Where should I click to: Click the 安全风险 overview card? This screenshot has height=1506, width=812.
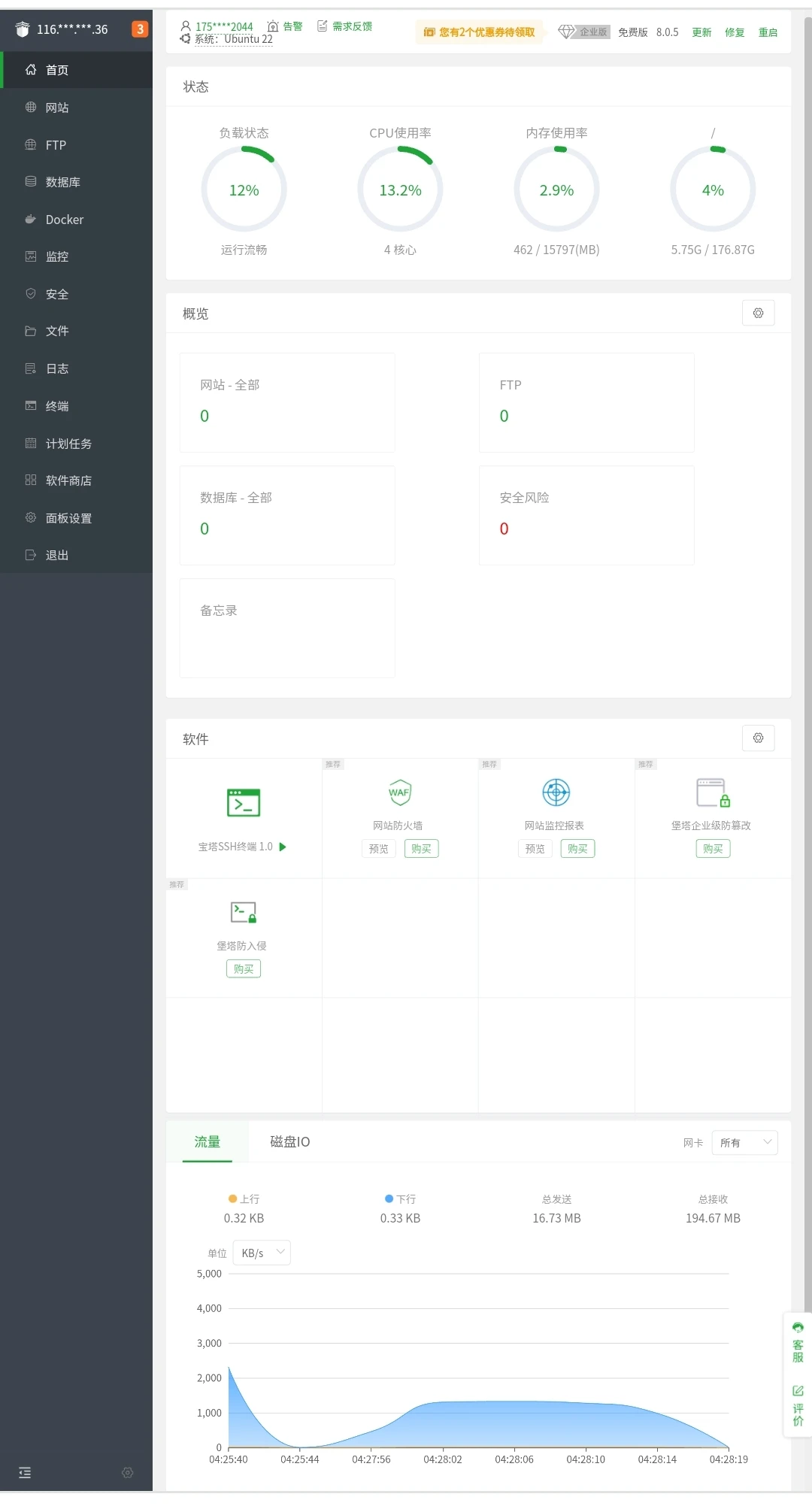[x=586, y=515]
